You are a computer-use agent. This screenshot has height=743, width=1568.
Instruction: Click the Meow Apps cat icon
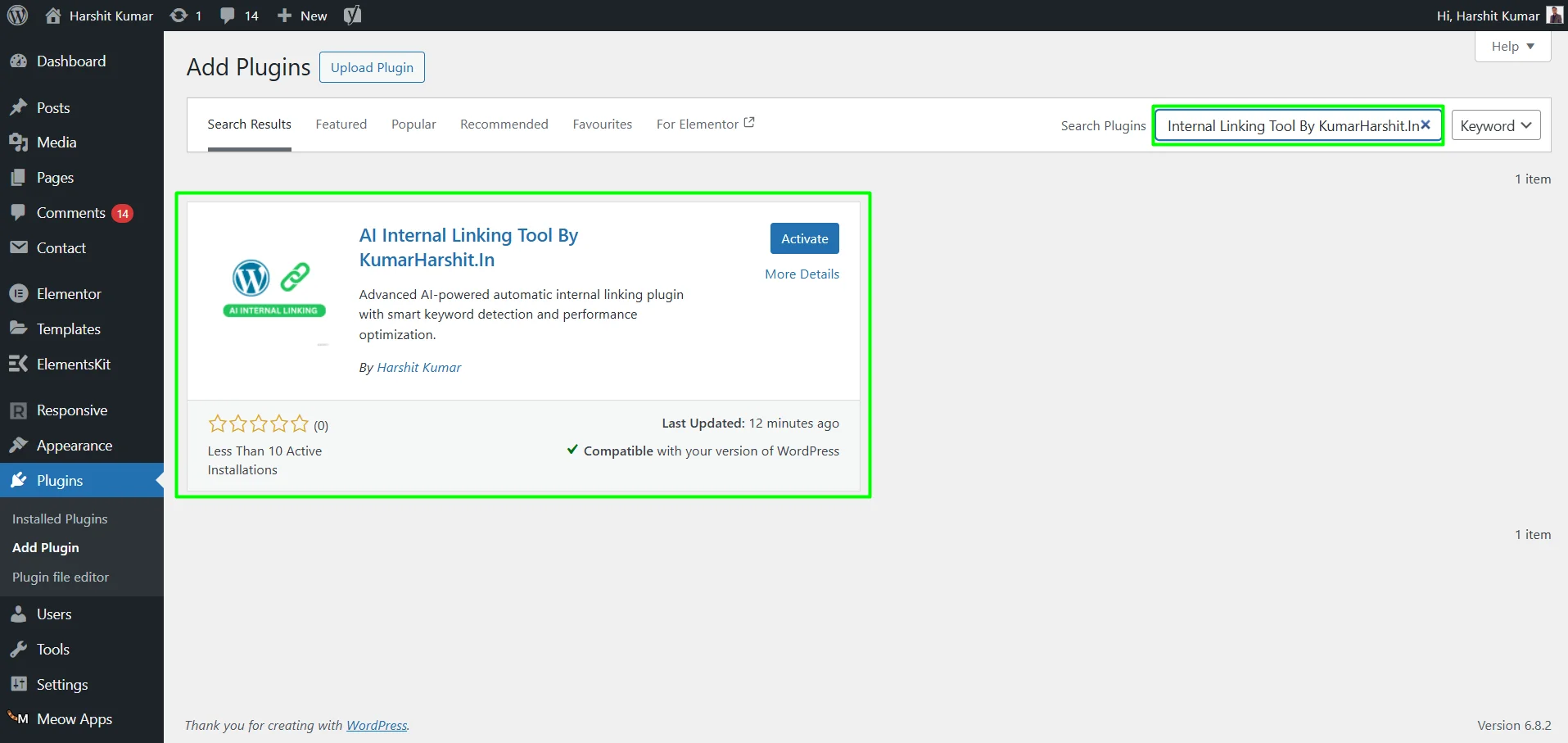pyautogui.click(x=18, y=719)
